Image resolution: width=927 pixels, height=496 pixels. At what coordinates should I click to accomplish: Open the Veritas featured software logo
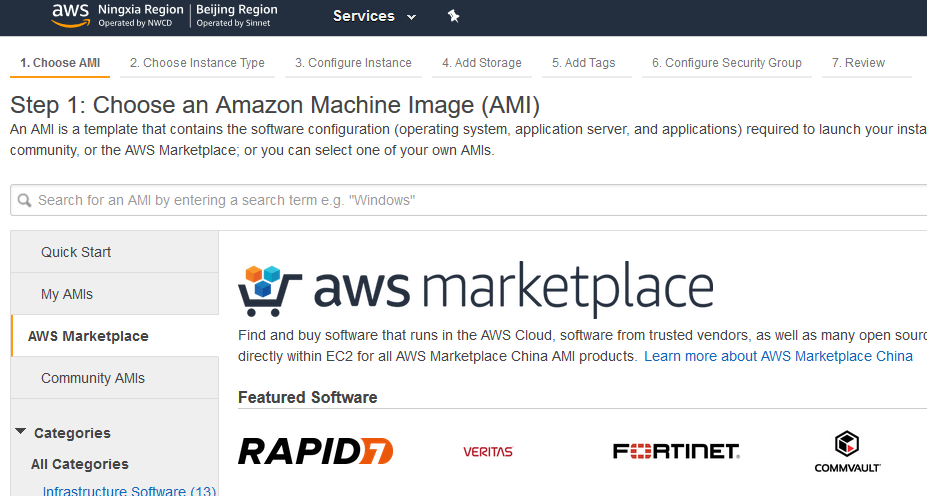point(488,452)
